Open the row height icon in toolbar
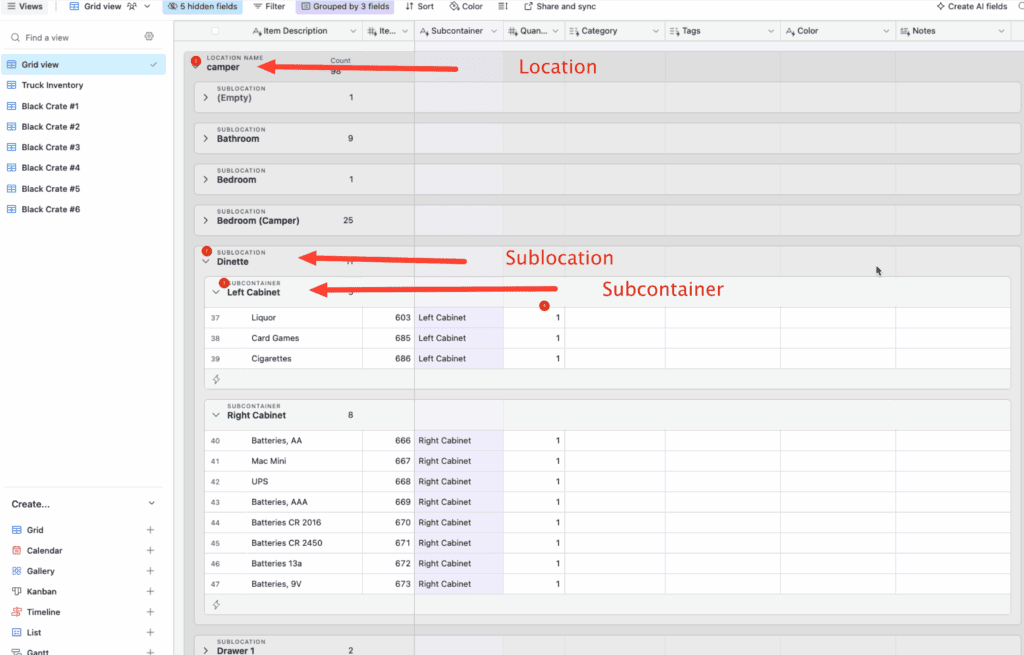The image size is (1024, 655). [503, 6]
